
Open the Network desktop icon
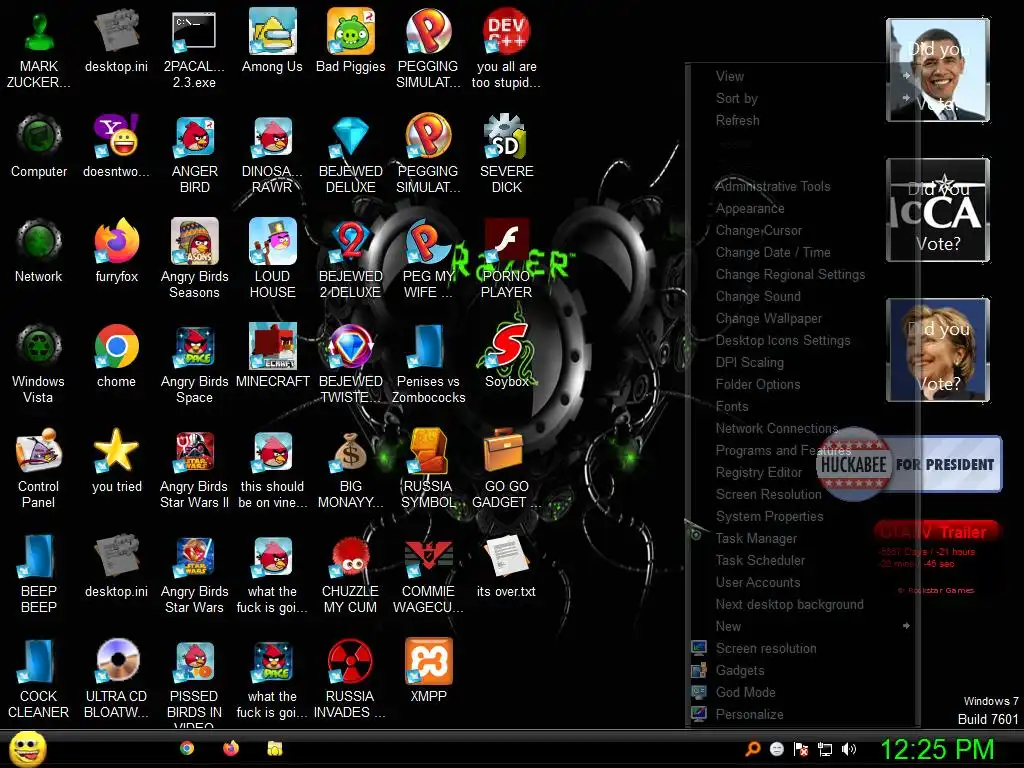[x=39, y=251]
